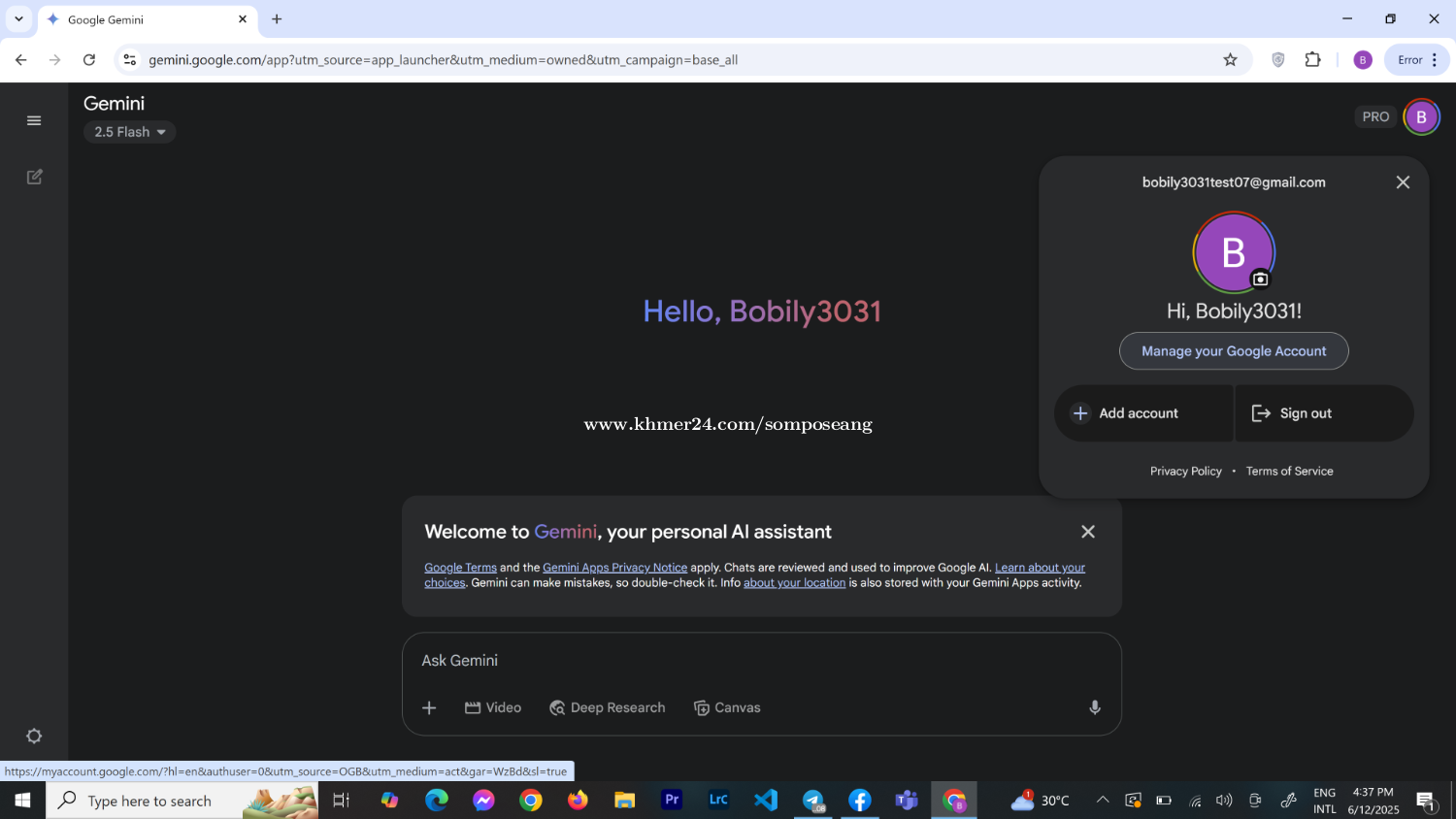The width and height of the screenshot is (1456, 819).
Task: Open Facebook from the taskbar
Action: pyautogui.click(x=860, y=801)
